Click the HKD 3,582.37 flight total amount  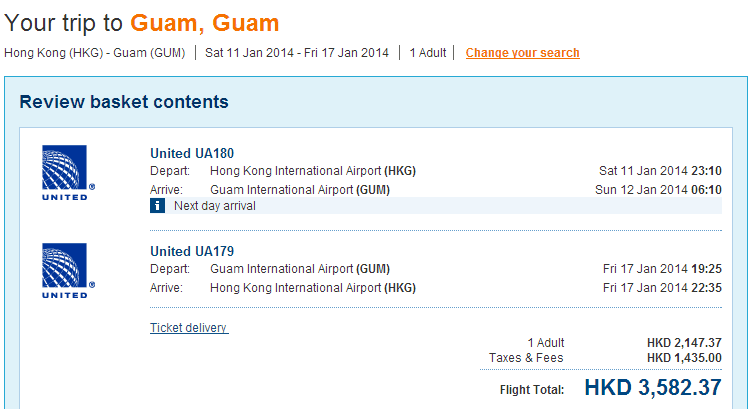tap(654, 388)
